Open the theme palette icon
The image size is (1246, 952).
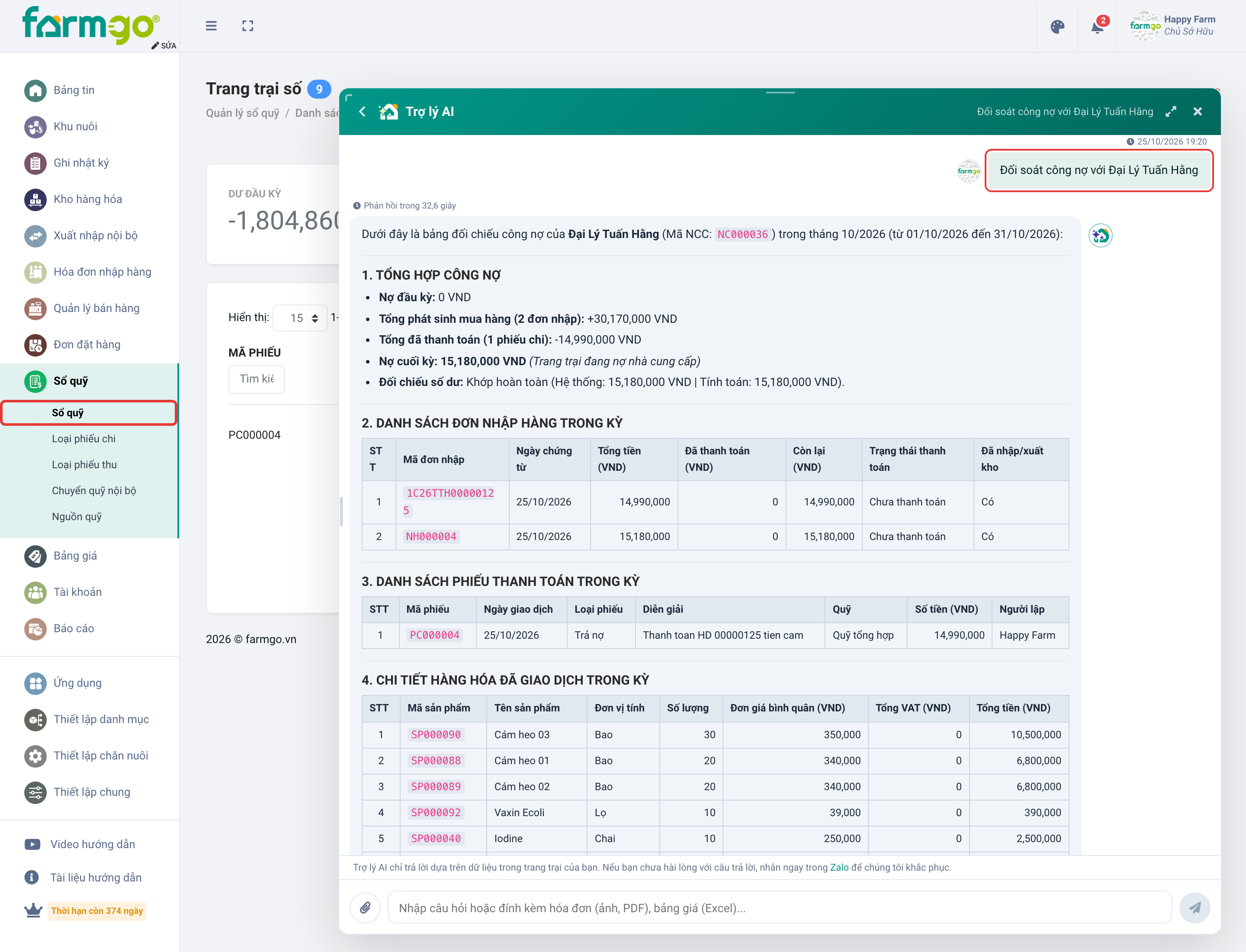click(x=1057, y=27)
